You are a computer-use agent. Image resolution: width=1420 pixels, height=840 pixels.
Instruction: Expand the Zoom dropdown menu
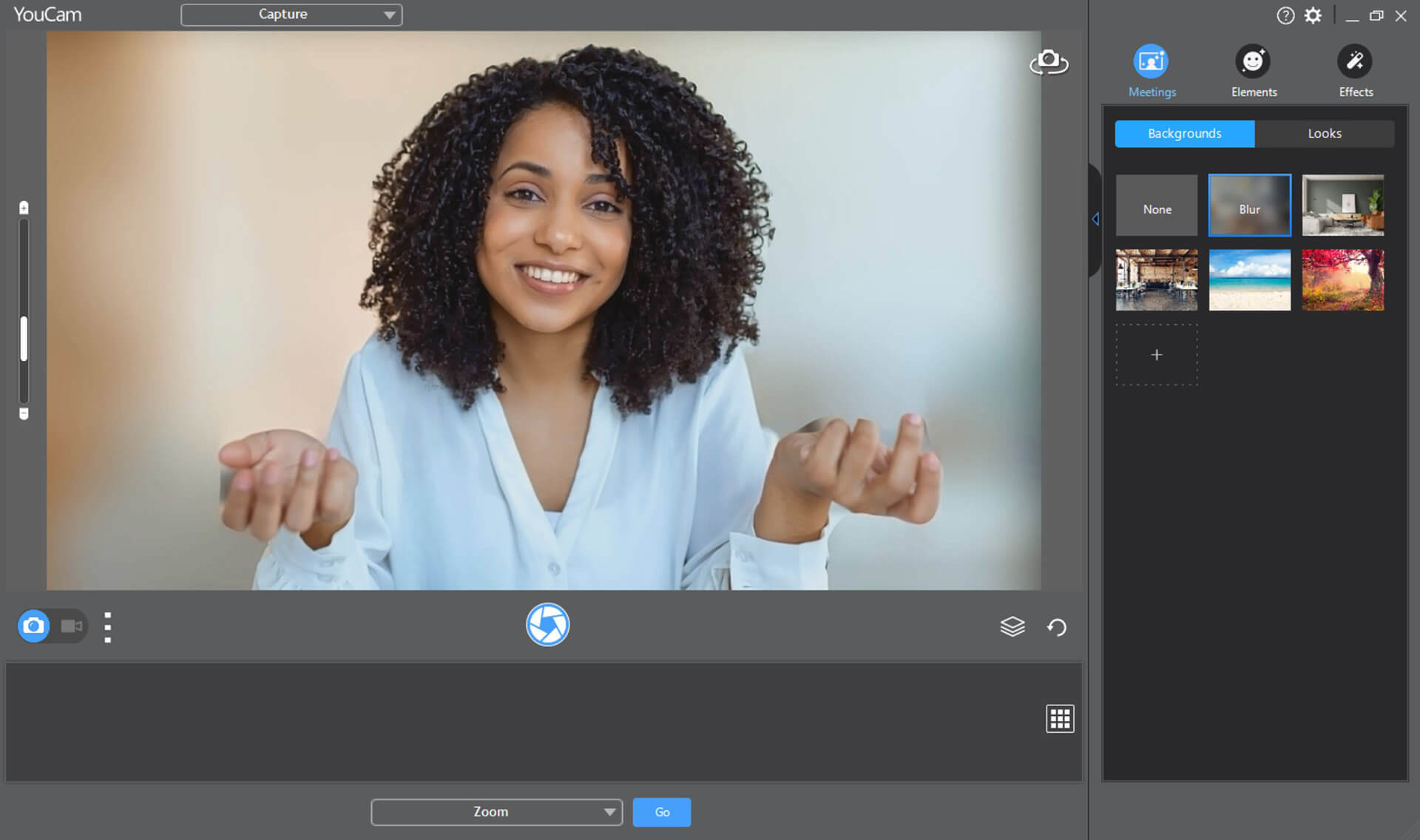click(x=609, y=812)
